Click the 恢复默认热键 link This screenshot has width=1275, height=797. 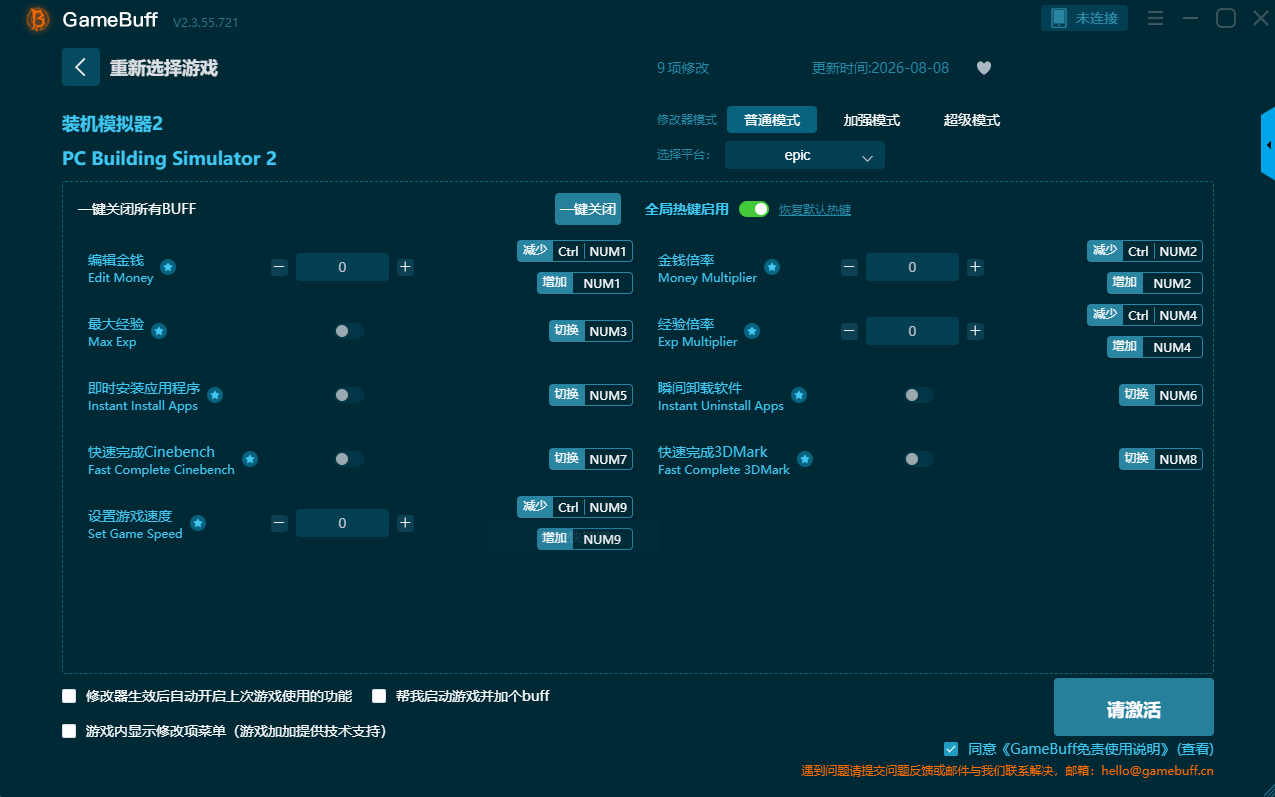[815, 210]
